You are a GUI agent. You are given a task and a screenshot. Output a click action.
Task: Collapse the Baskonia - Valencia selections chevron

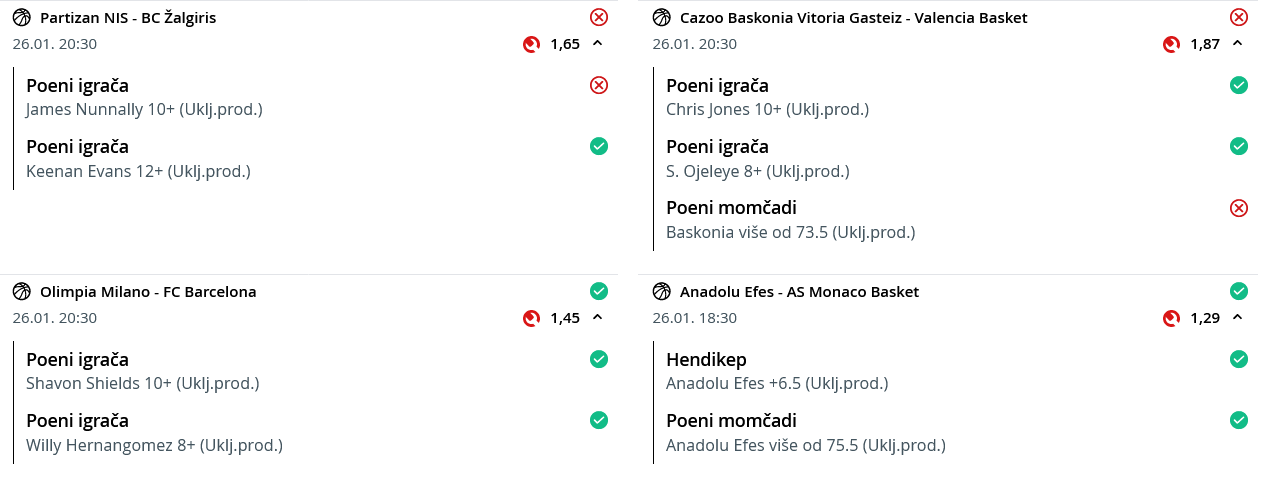(x=1237, y=43)
